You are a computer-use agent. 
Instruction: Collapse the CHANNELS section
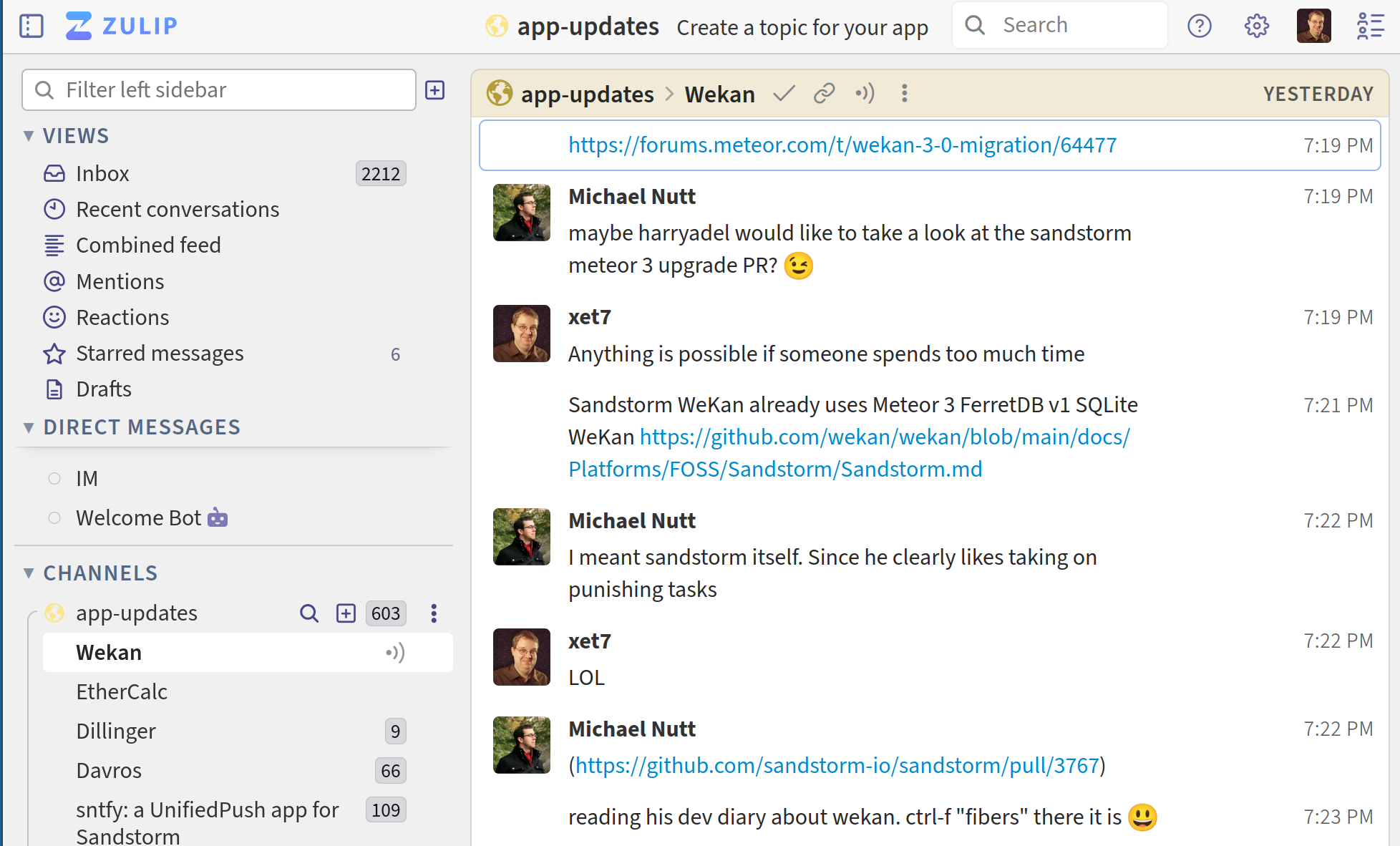point(29,573)
